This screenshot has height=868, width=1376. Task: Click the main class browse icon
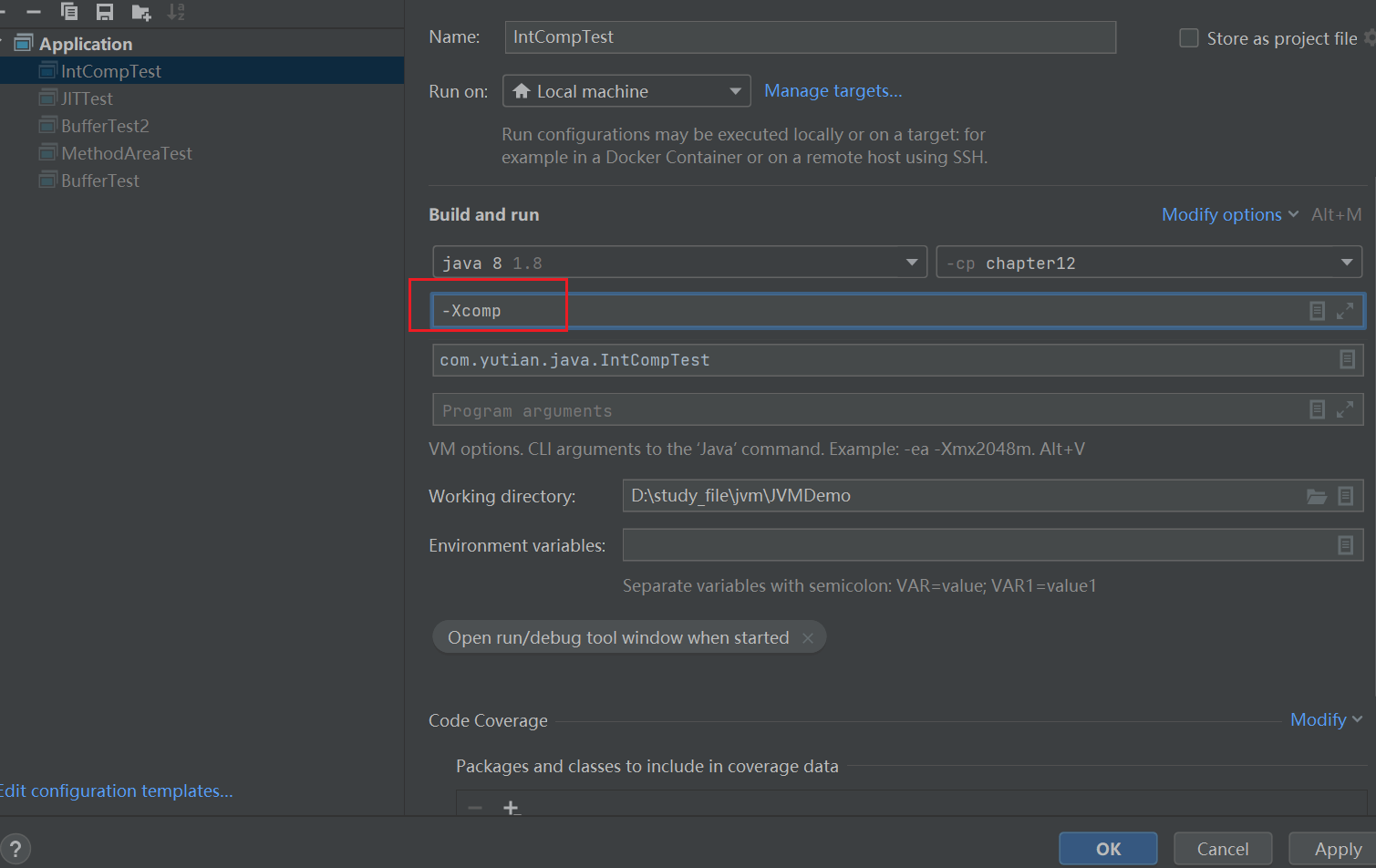[x=1347, y=359]
